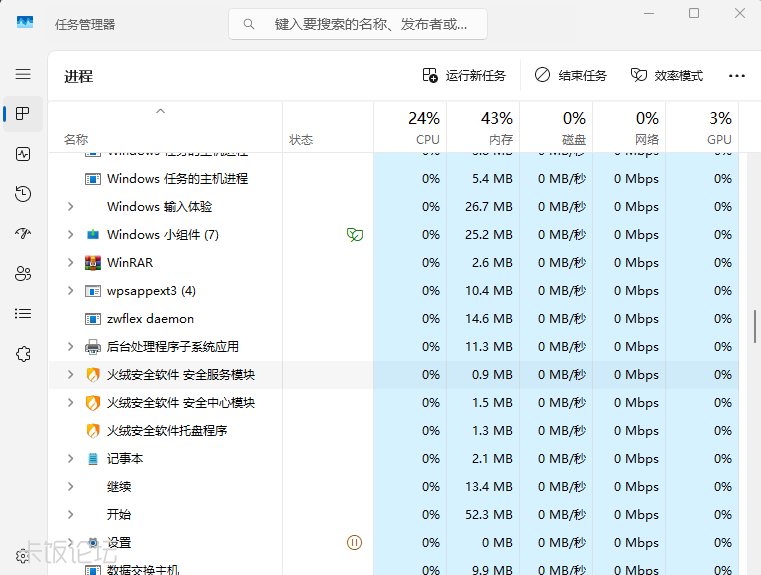Click 52.3 MB memory value for 开始

click(x=489, y=514)
